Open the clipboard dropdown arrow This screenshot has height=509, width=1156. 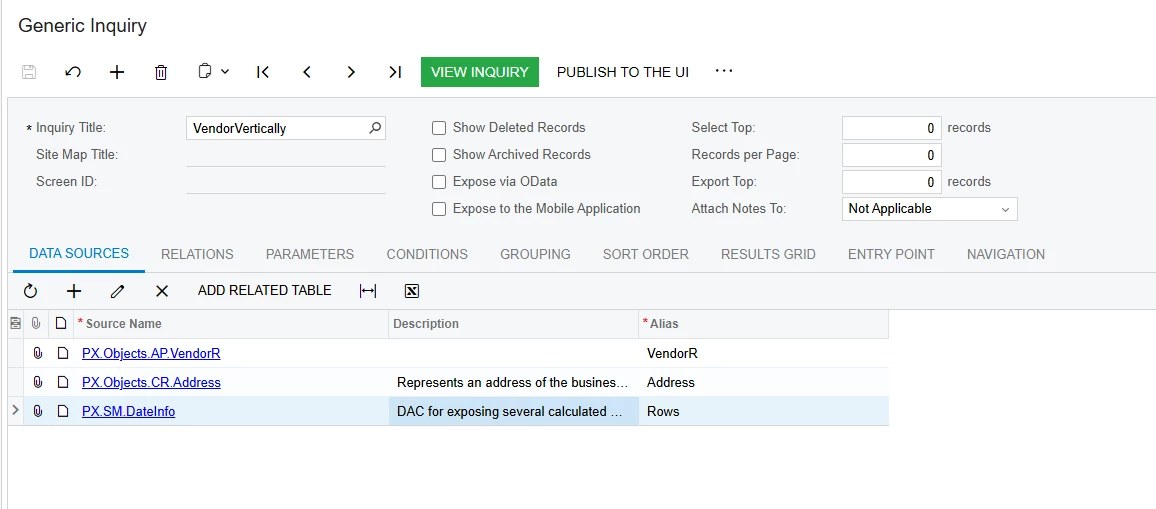[225, 72]
